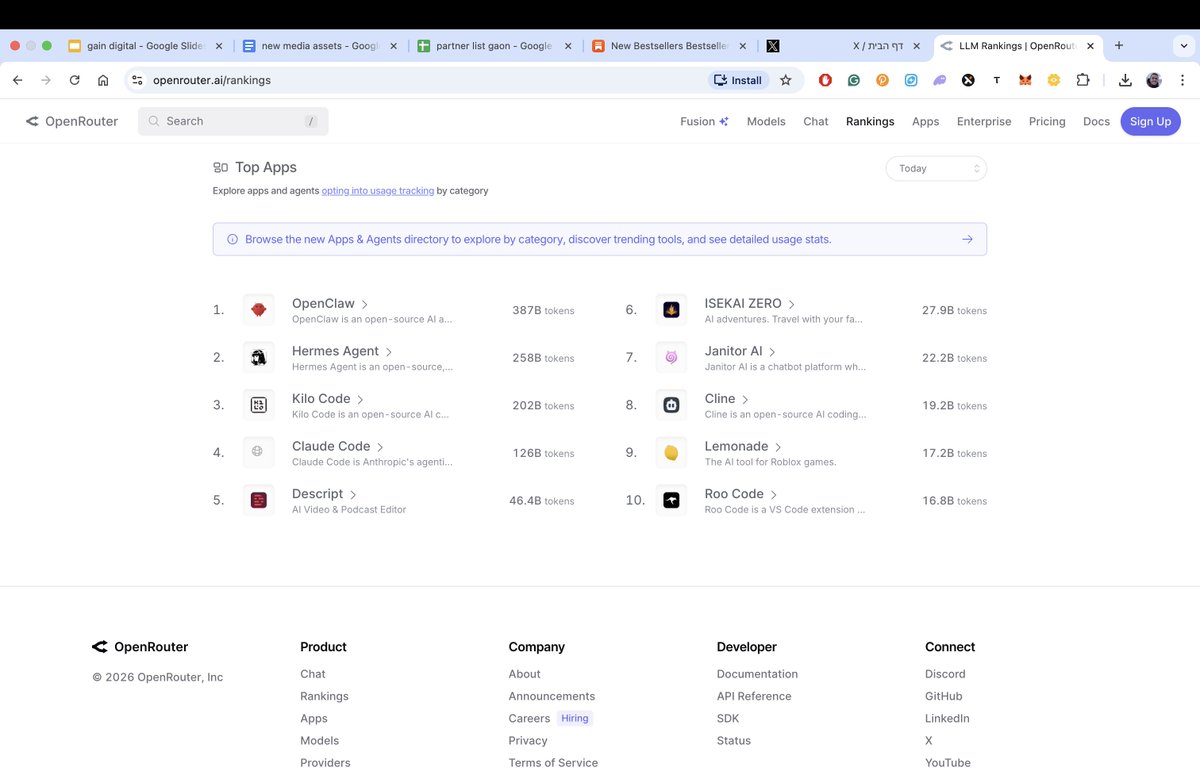Go back with browser back arrow
The height and width of the screenshot is (779, 1200).
17,80
